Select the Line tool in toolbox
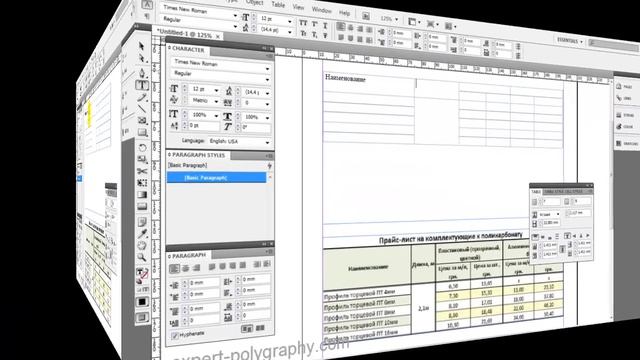This screenshot has width=640, height=360. [142, 109]
